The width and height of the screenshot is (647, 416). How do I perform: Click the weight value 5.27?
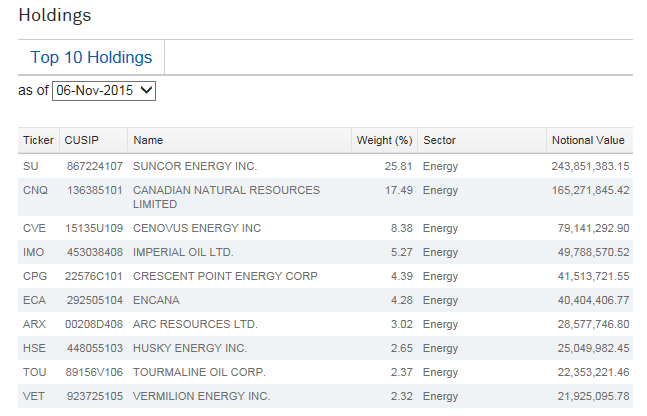[402, 252]
